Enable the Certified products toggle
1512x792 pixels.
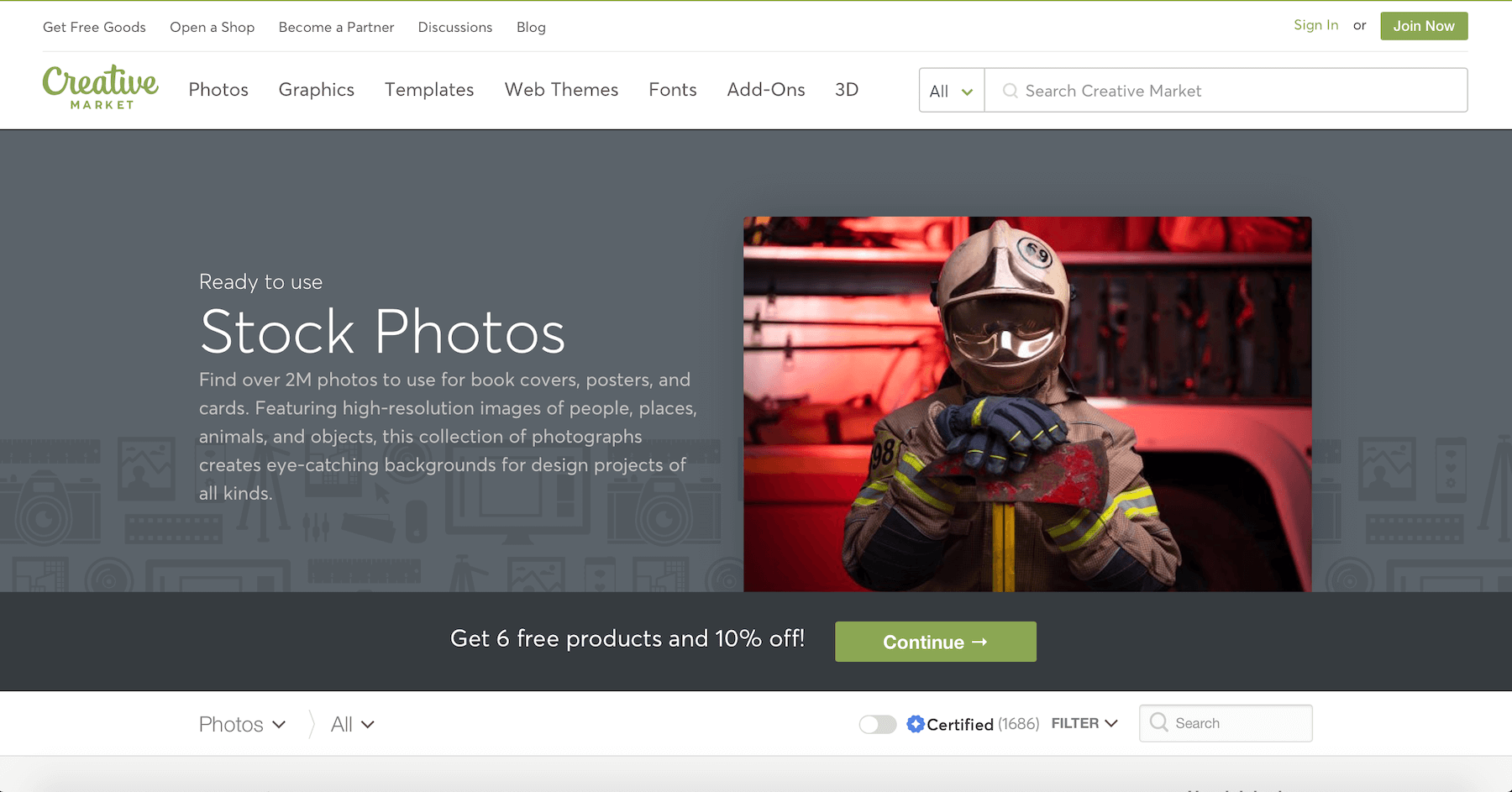pyautogui.click(x=878, y=723)
